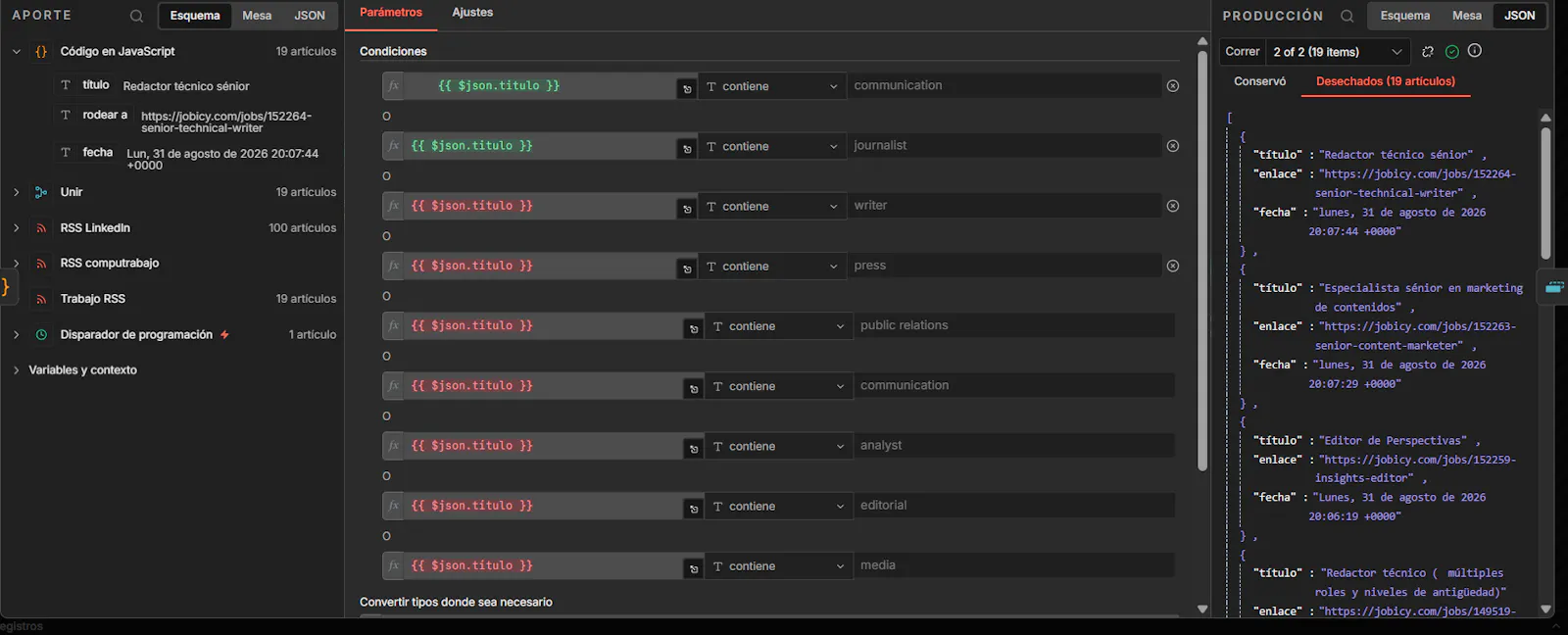The width and height of the screenshot is (1568, 635).
Task: Click the info icon in PRODUCCIÓN header
Action: 1475,51
